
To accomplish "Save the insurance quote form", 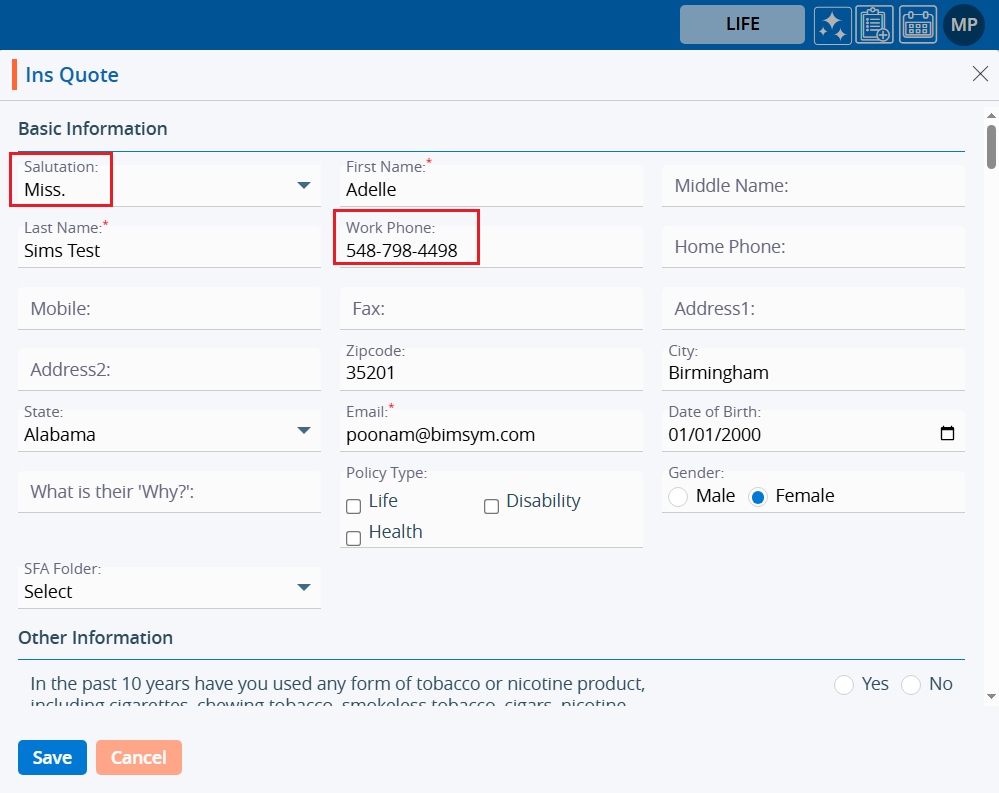I will click(x=52, y=757).
